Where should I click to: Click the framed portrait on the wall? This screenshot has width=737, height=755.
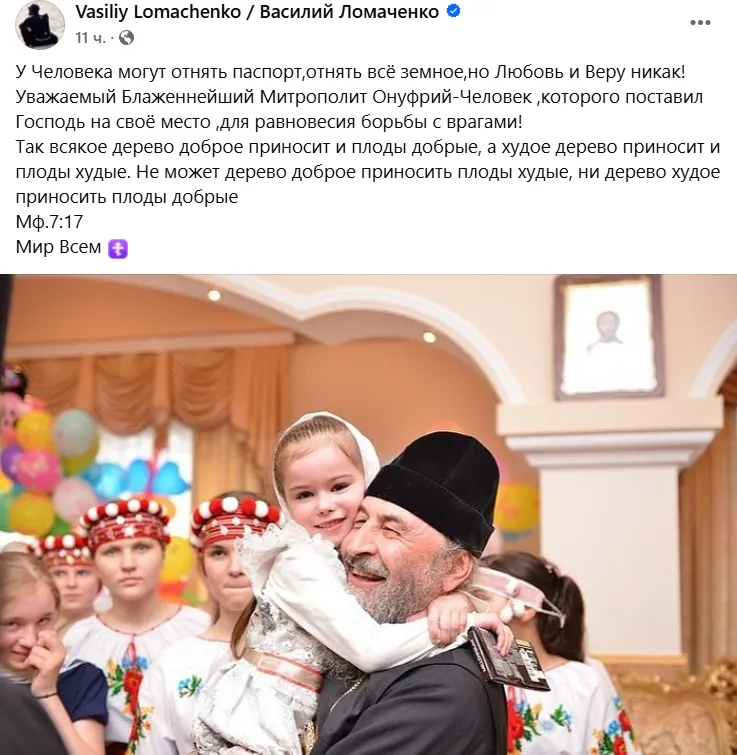(x=608, y=338)
